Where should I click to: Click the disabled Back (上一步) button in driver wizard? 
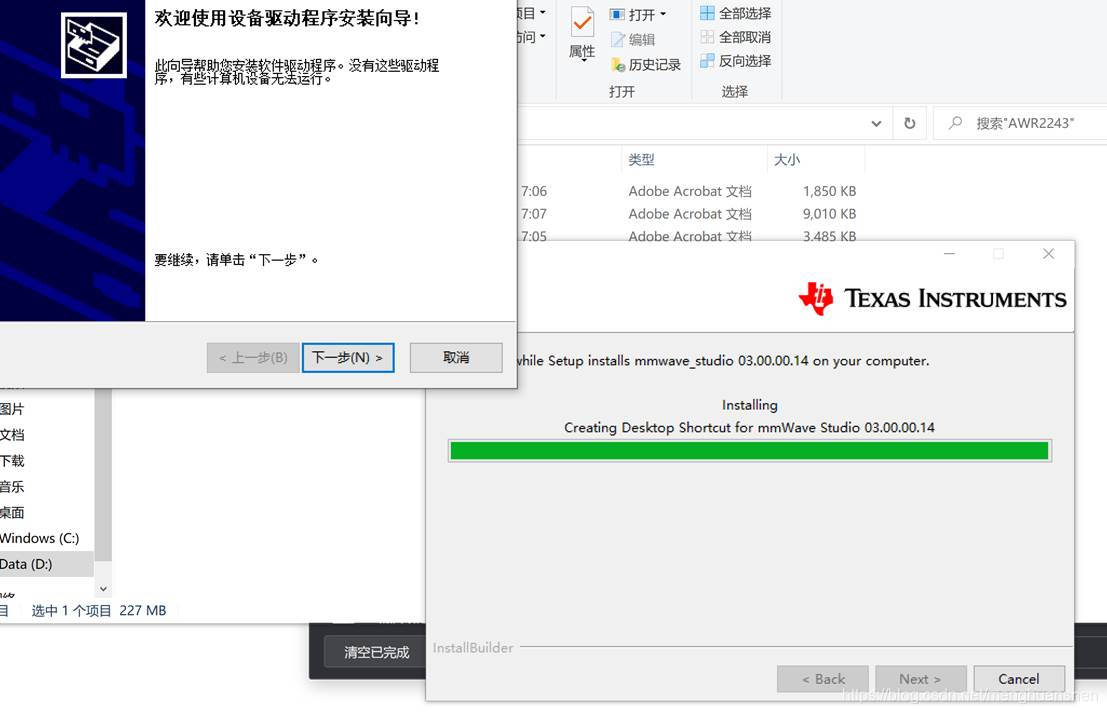253,358
